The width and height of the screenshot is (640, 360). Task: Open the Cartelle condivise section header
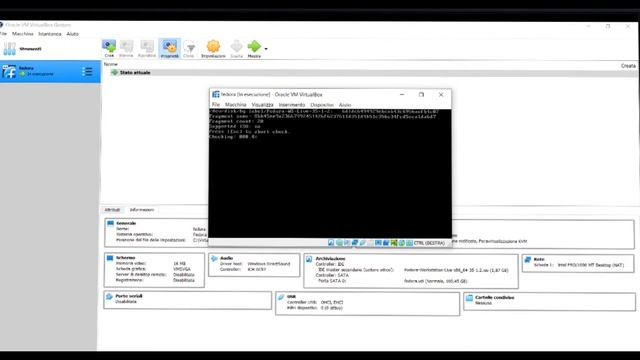pyautogui.click(x=494, y=298)
